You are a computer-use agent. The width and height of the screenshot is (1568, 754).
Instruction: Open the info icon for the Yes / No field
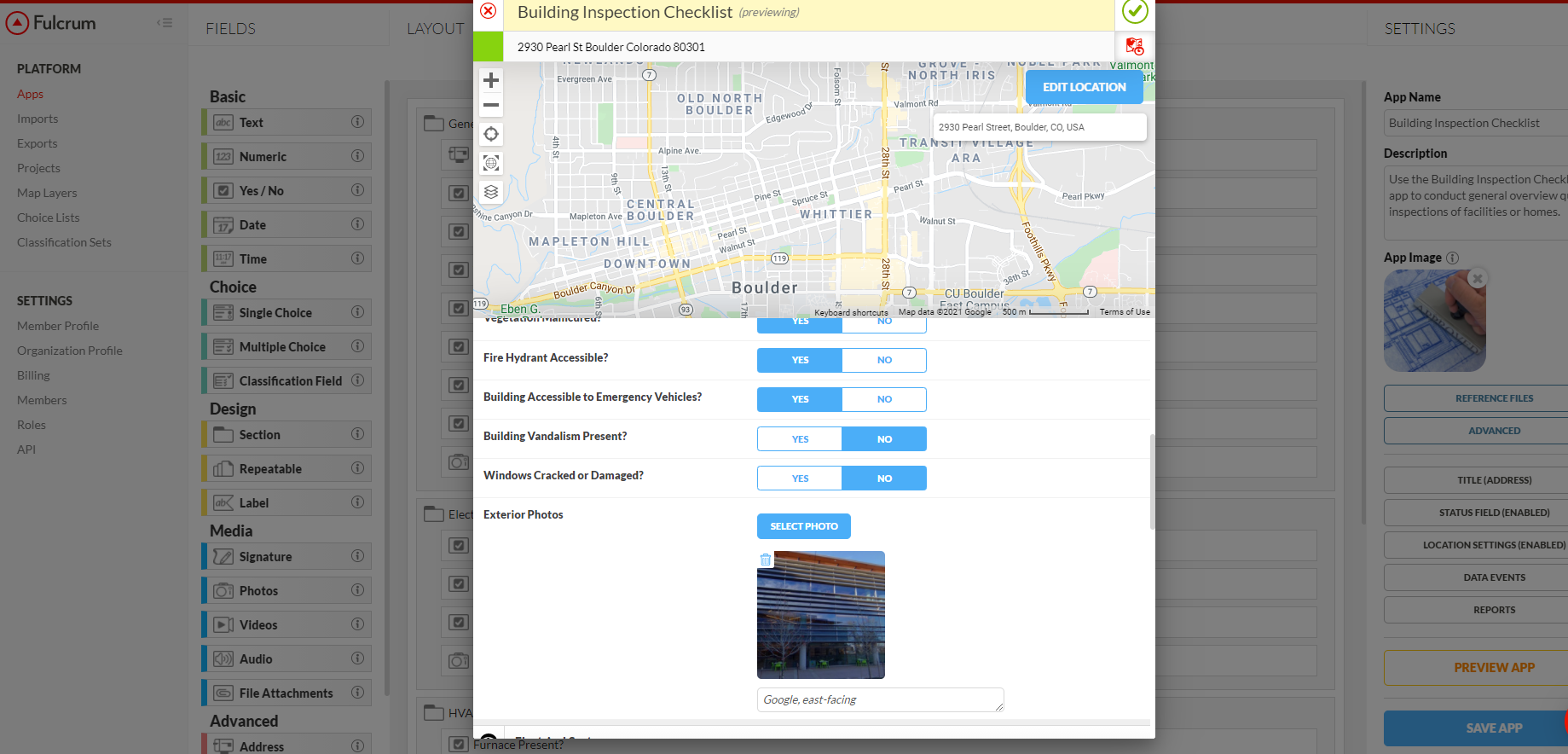point(358,190)
